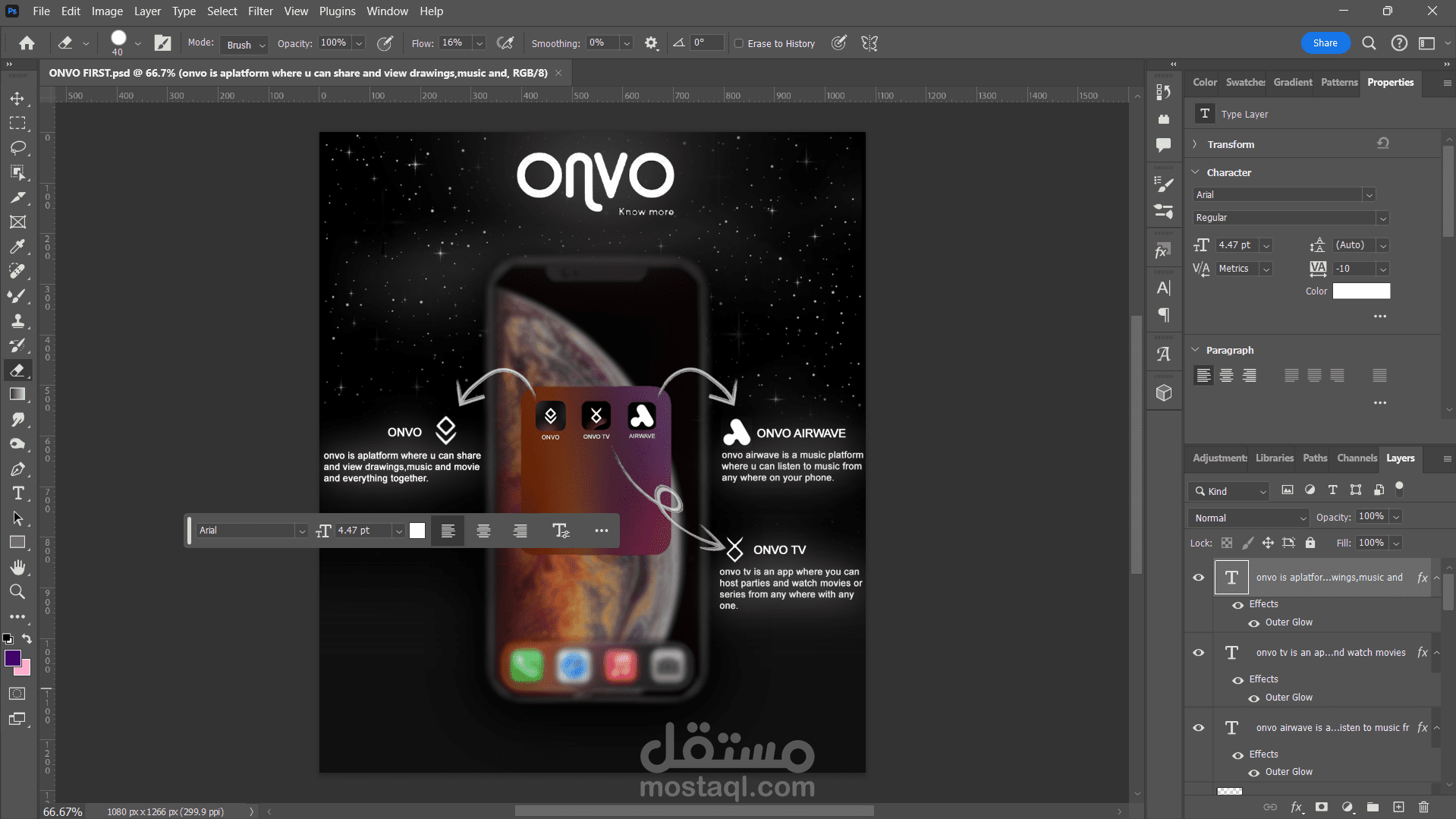1456x819 pixels.
Task: Collapse the Character section in Properties
Action: [x=1196, y=172]
